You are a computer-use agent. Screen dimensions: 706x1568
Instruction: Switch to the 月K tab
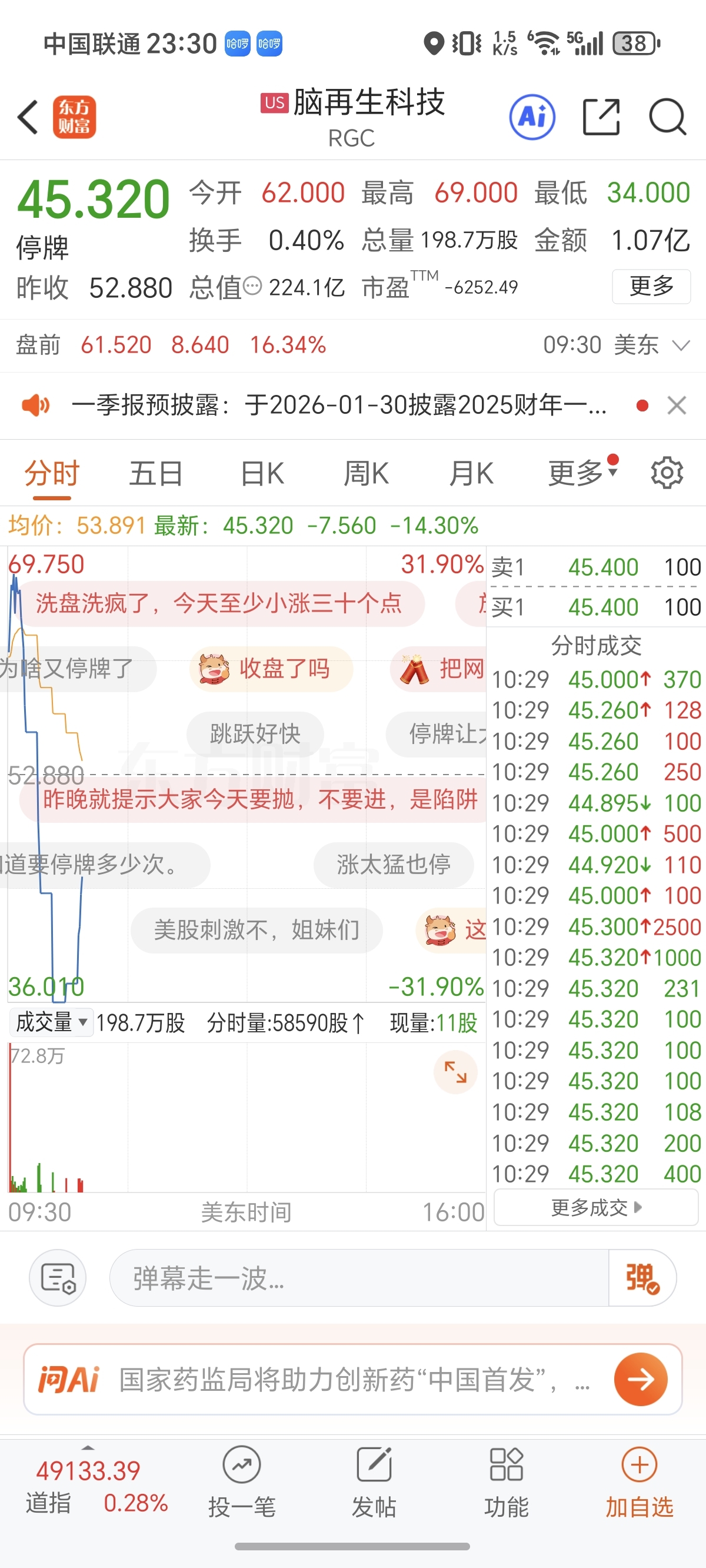coord(471,473)
